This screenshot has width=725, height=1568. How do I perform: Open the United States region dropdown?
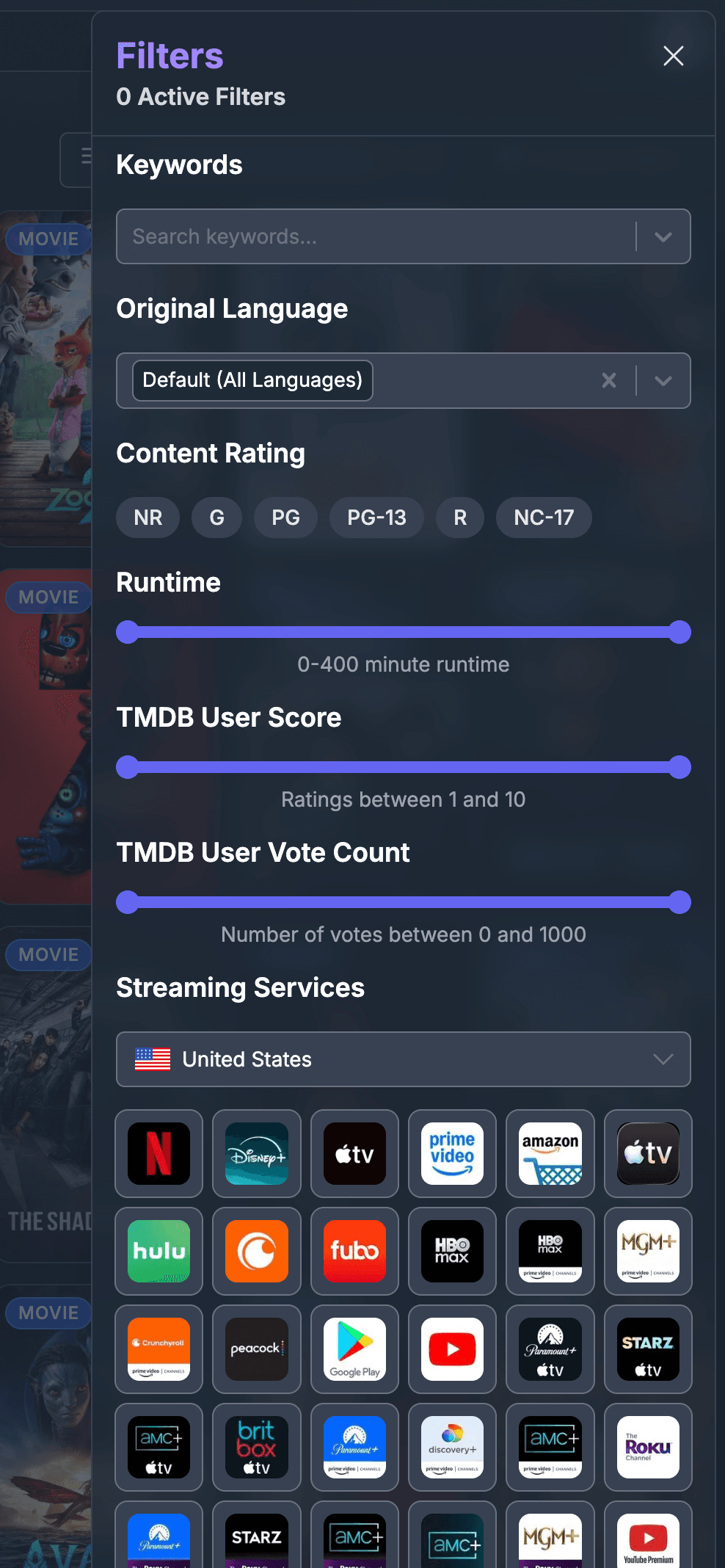coord(404,1059)
